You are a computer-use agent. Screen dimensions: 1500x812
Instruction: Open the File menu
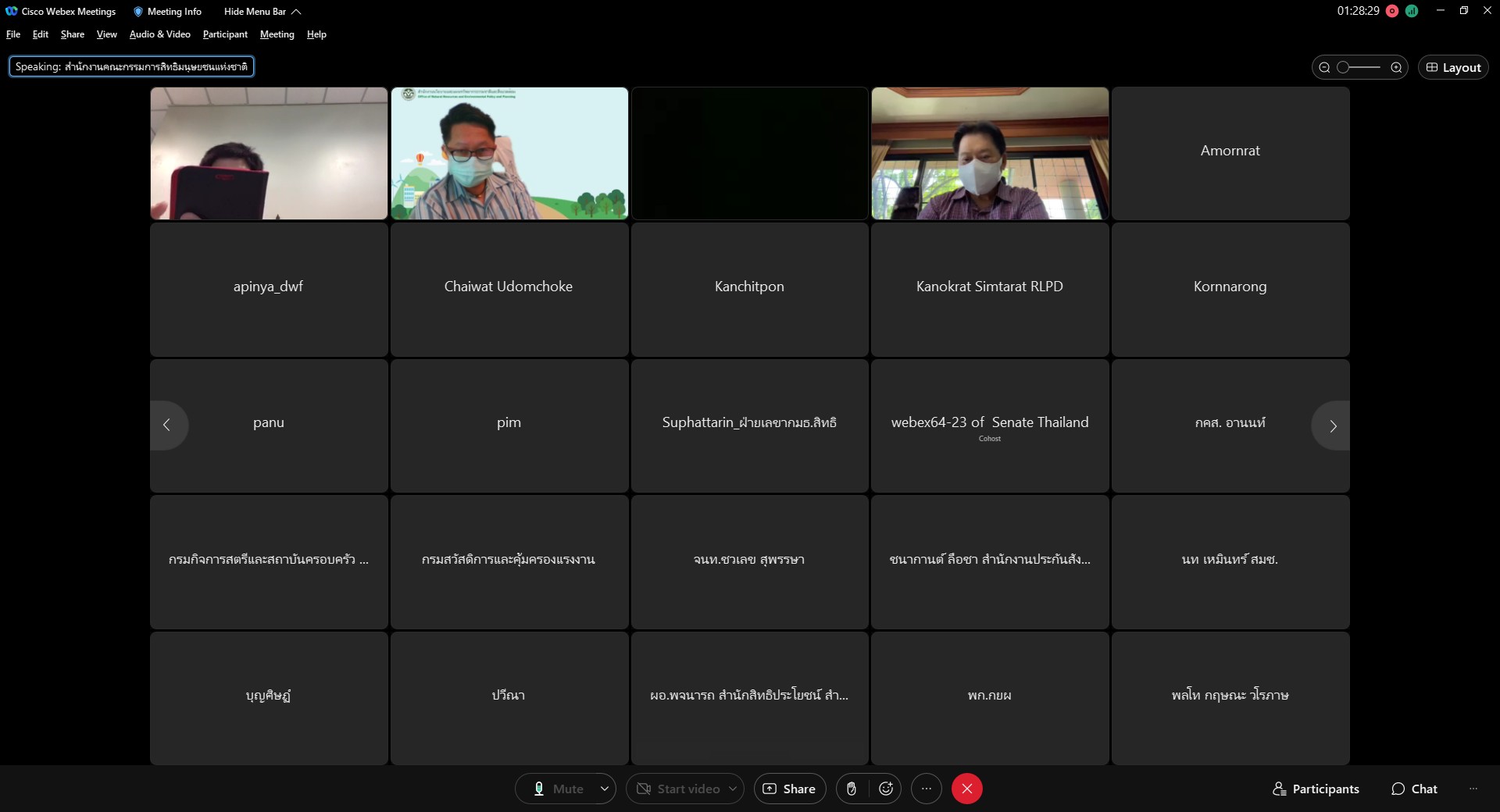13,34
